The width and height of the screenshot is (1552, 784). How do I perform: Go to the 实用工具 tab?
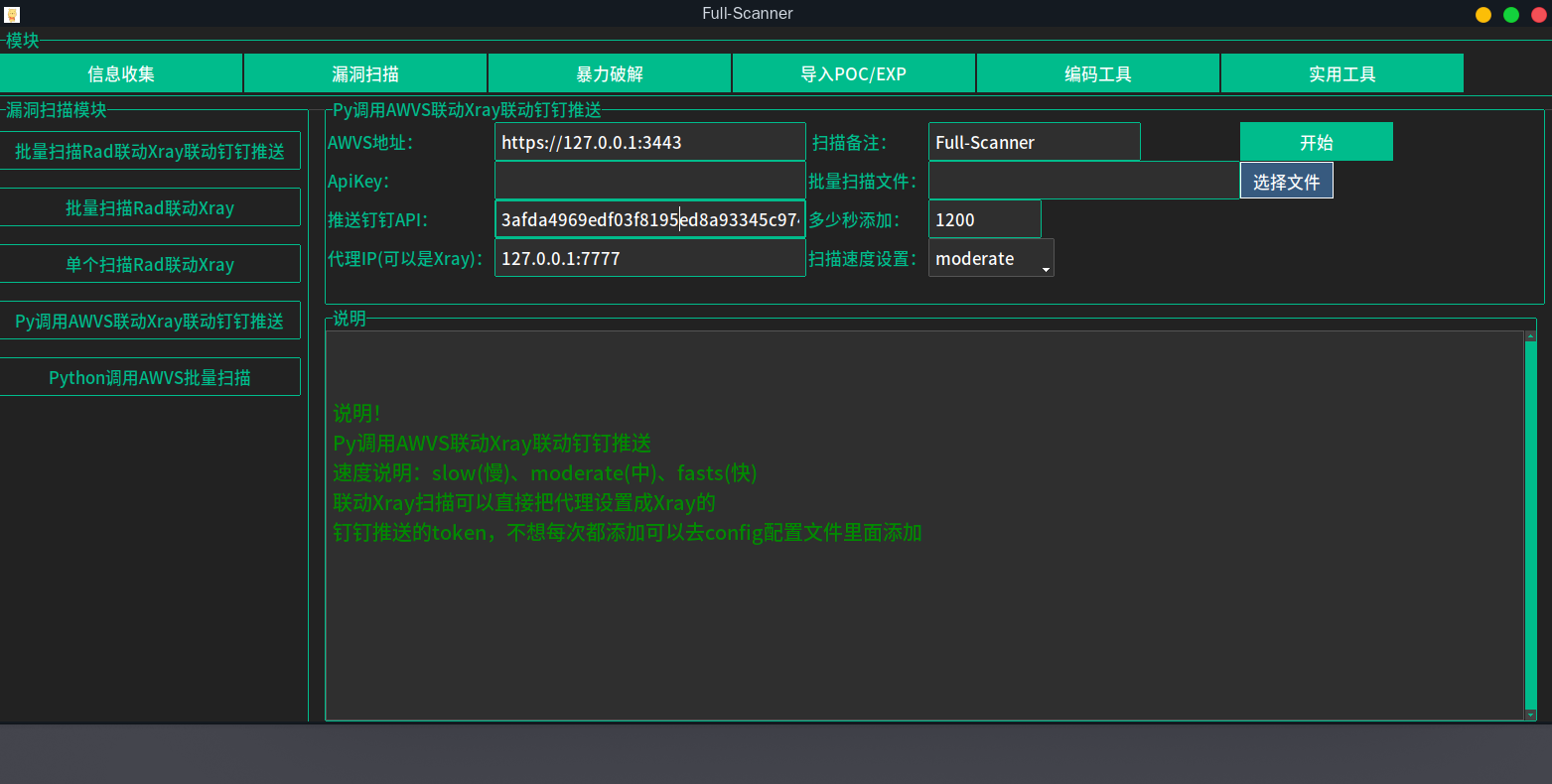click(1342, 74)
